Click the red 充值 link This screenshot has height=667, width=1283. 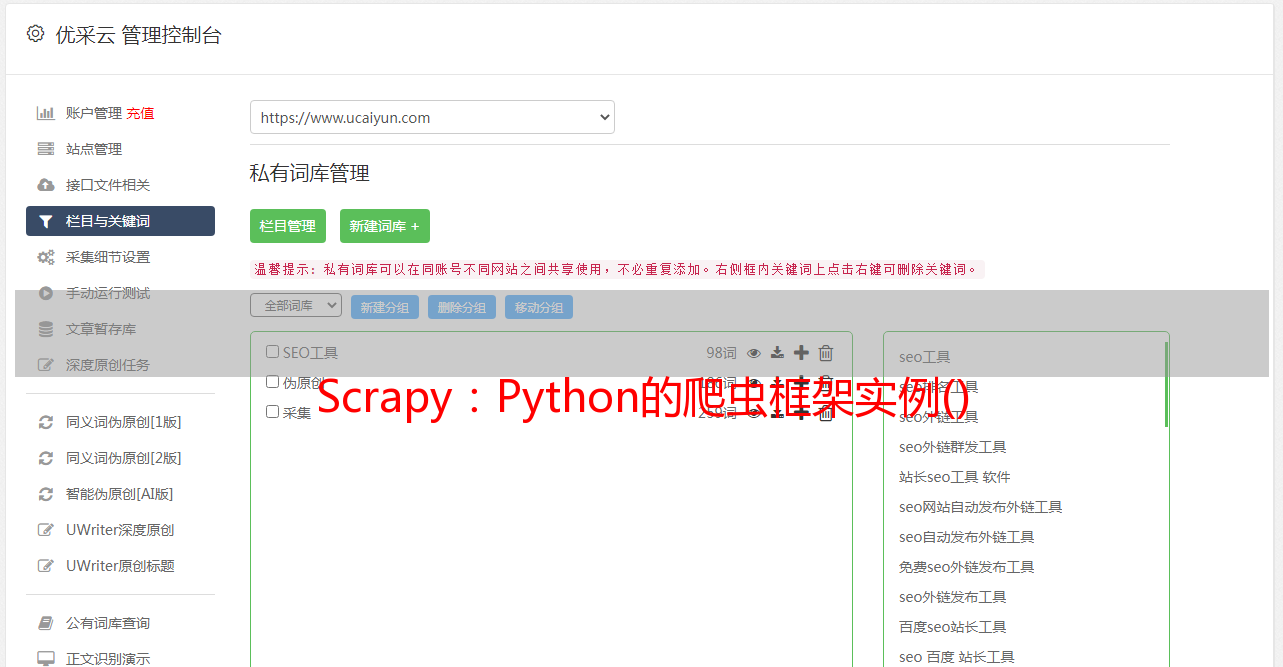coord(140,113)
